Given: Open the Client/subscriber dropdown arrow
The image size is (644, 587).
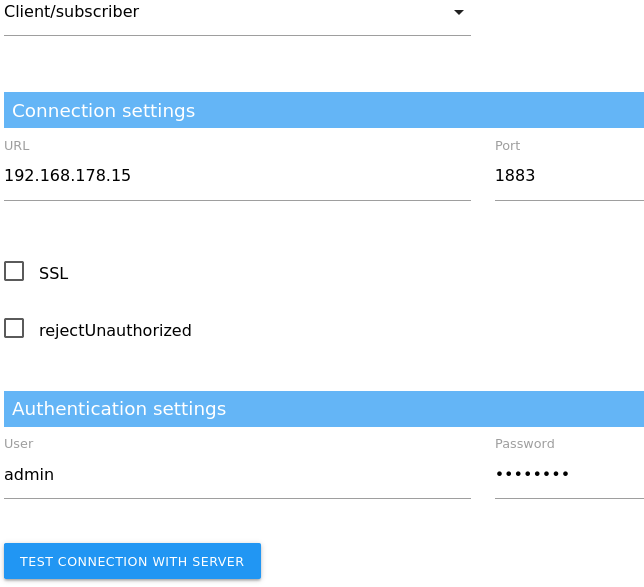Looking at the screenshot, I should tap(458, 13).
